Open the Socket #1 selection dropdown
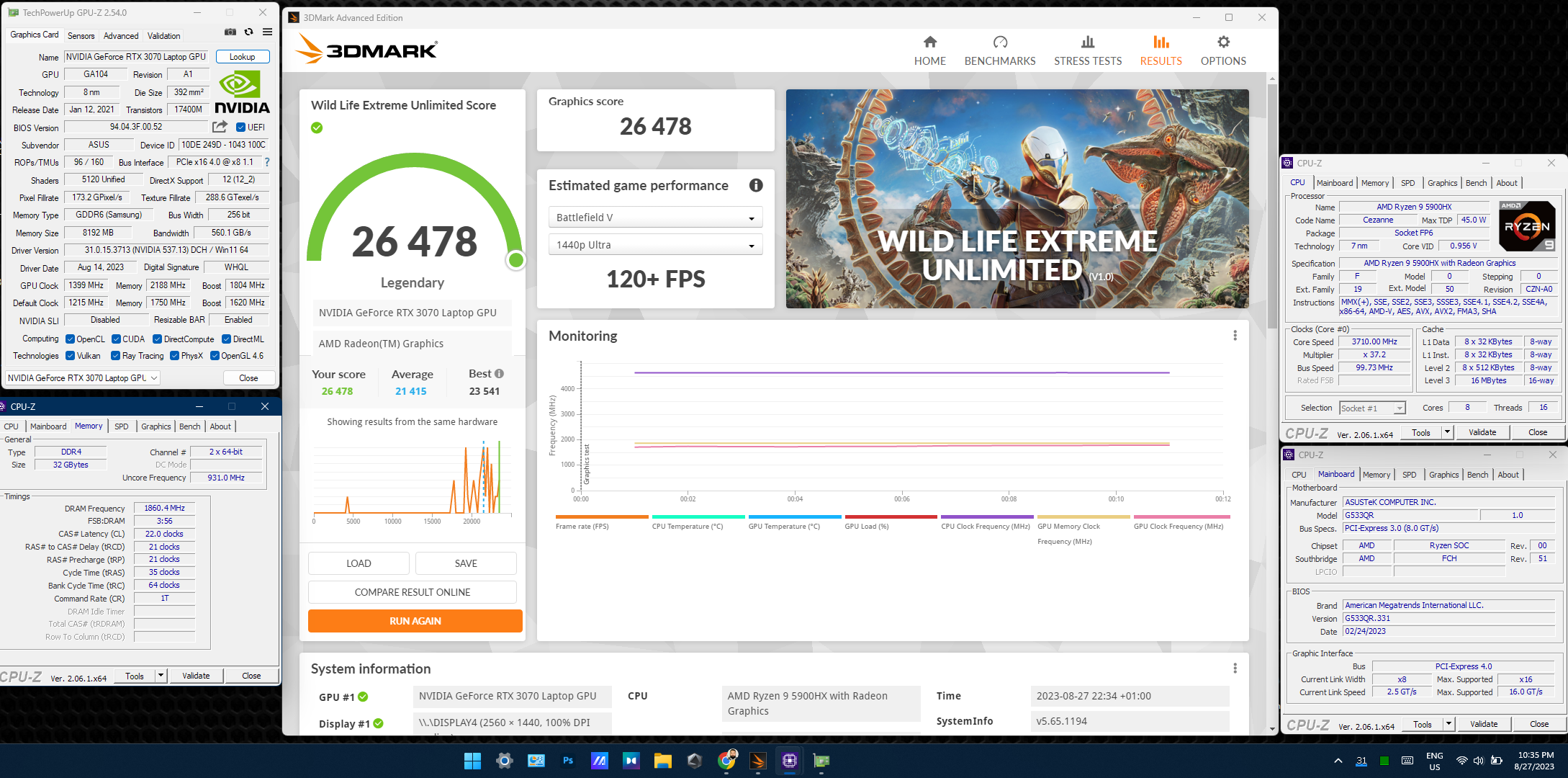 tap(1372, 408)
